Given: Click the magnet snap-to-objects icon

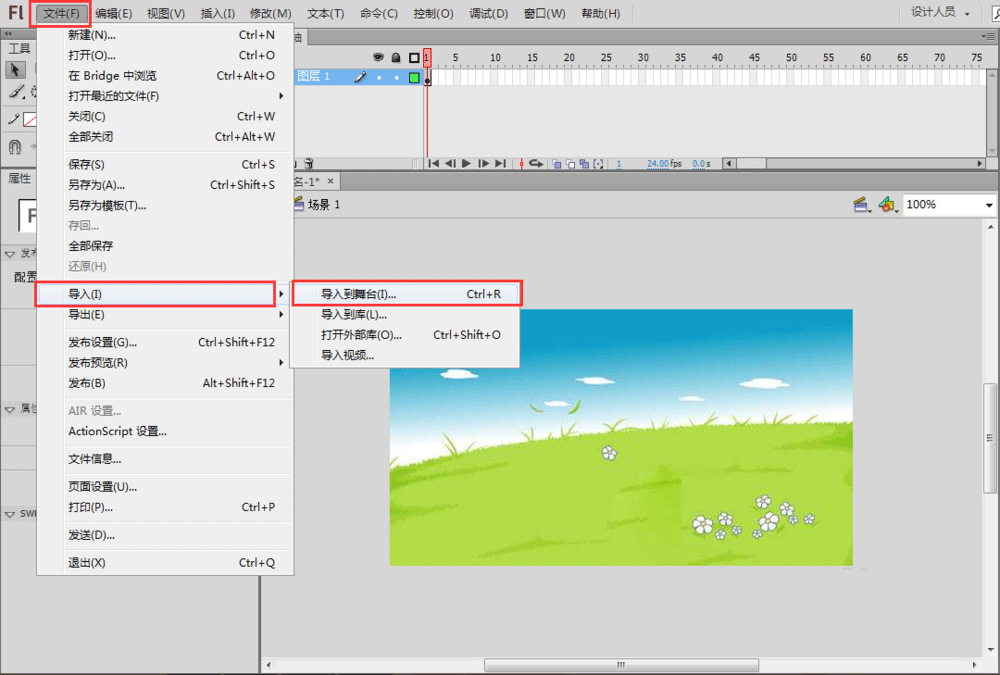Looking at the screenshot, I should point(15,147).
